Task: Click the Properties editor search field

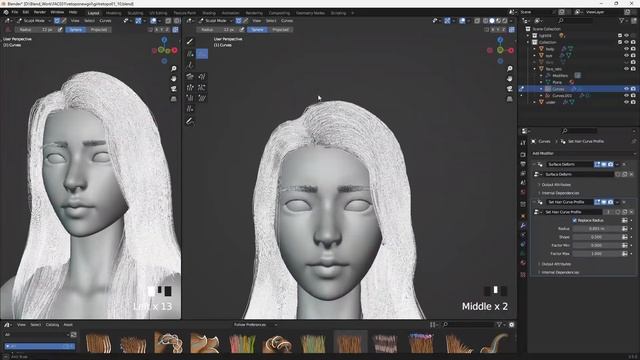Action: point(579,131)
